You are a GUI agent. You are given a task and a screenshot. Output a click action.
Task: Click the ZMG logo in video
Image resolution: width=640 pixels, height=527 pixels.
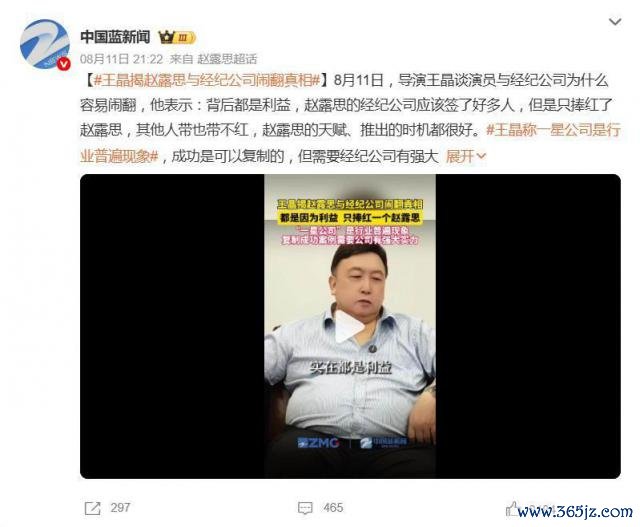318,443
